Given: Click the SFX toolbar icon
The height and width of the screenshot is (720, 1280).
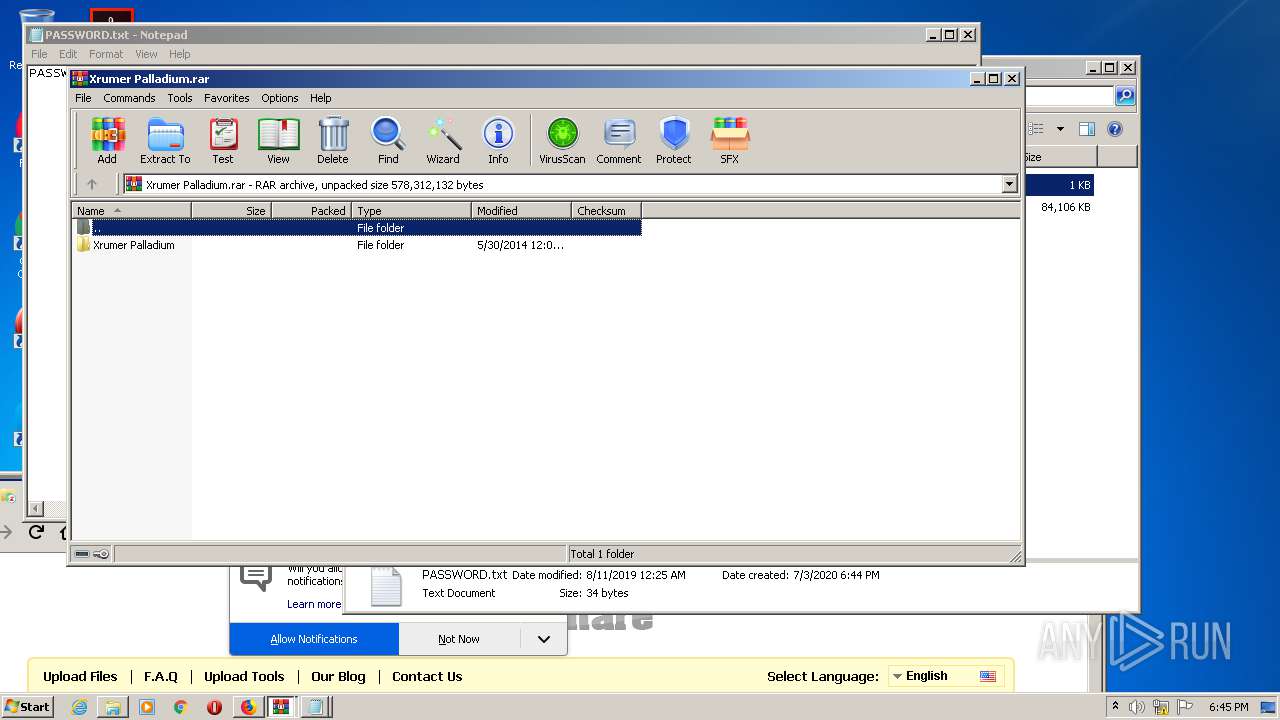Looking at the screenshot, I should point(730,141).
